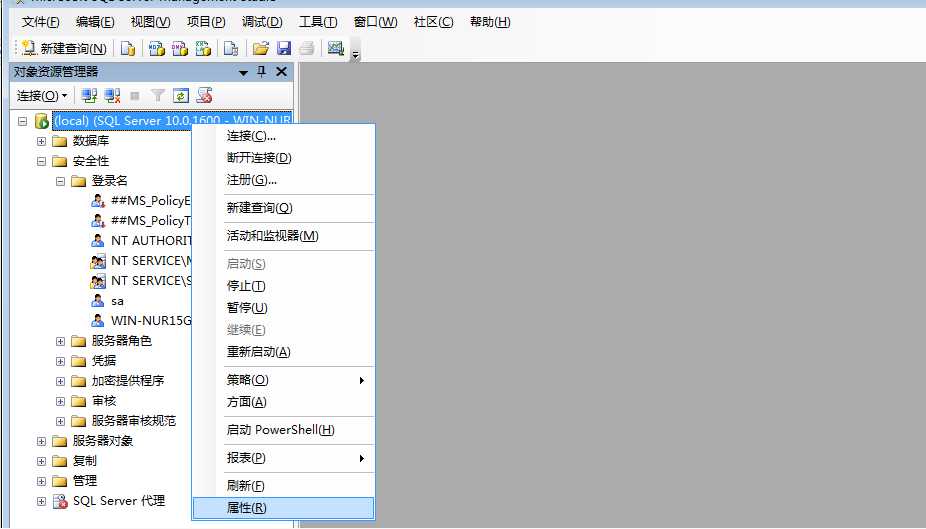Open the 策略(O) submenu in the context menu
926x529 pixels.
click(x=283, y=380)
